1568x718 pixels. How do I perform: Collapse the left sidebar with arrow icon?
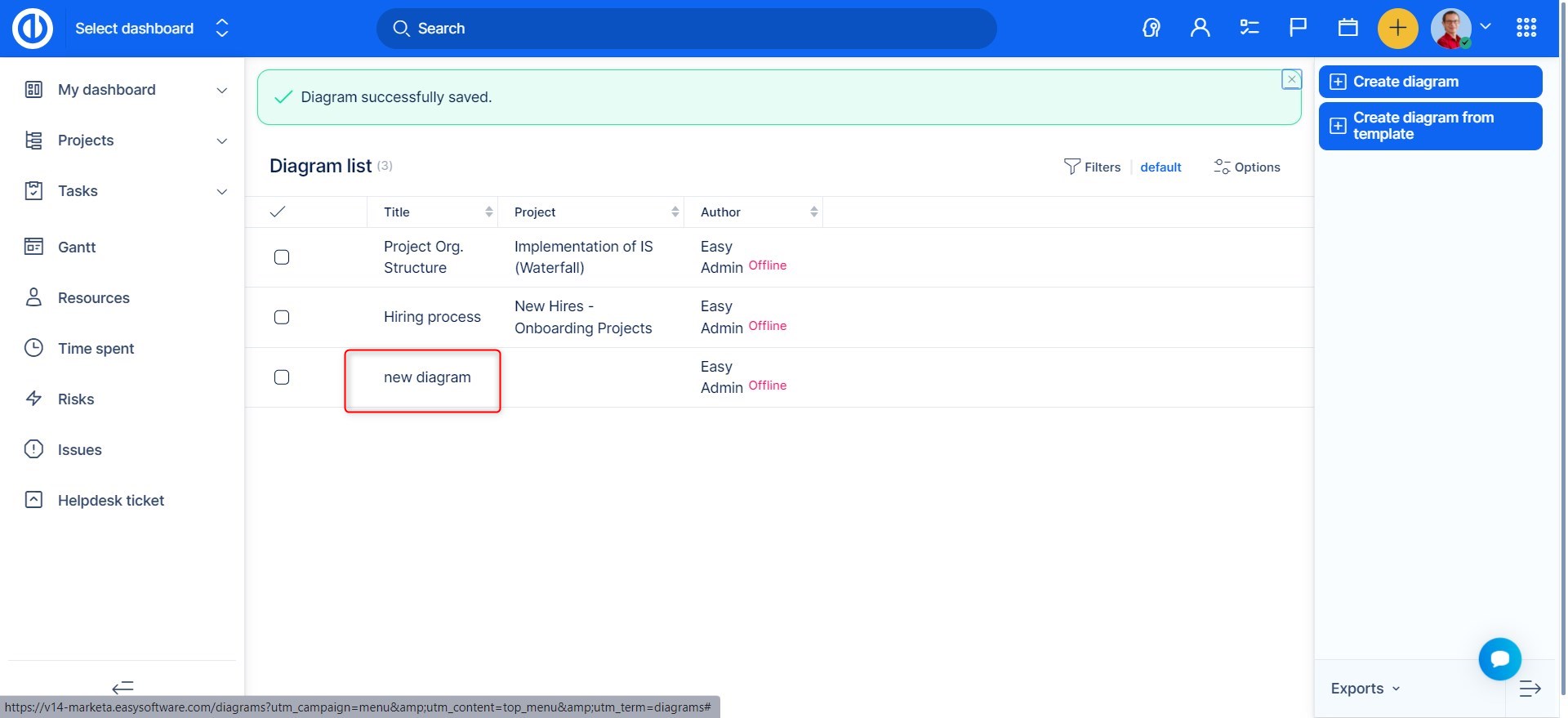(122, 687)
